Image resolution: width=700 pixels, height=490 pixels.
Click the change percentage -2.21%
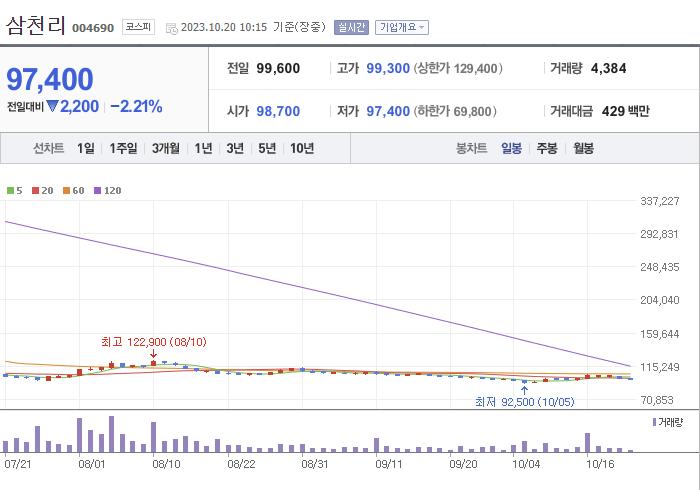[x=136, y=106]
